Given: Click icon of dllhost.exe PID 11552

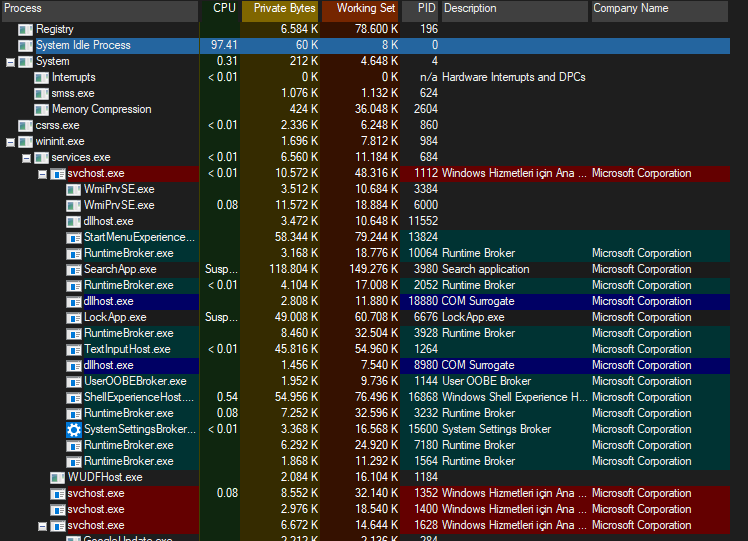Looking at the screenshot, I should (x=74, y=221).
